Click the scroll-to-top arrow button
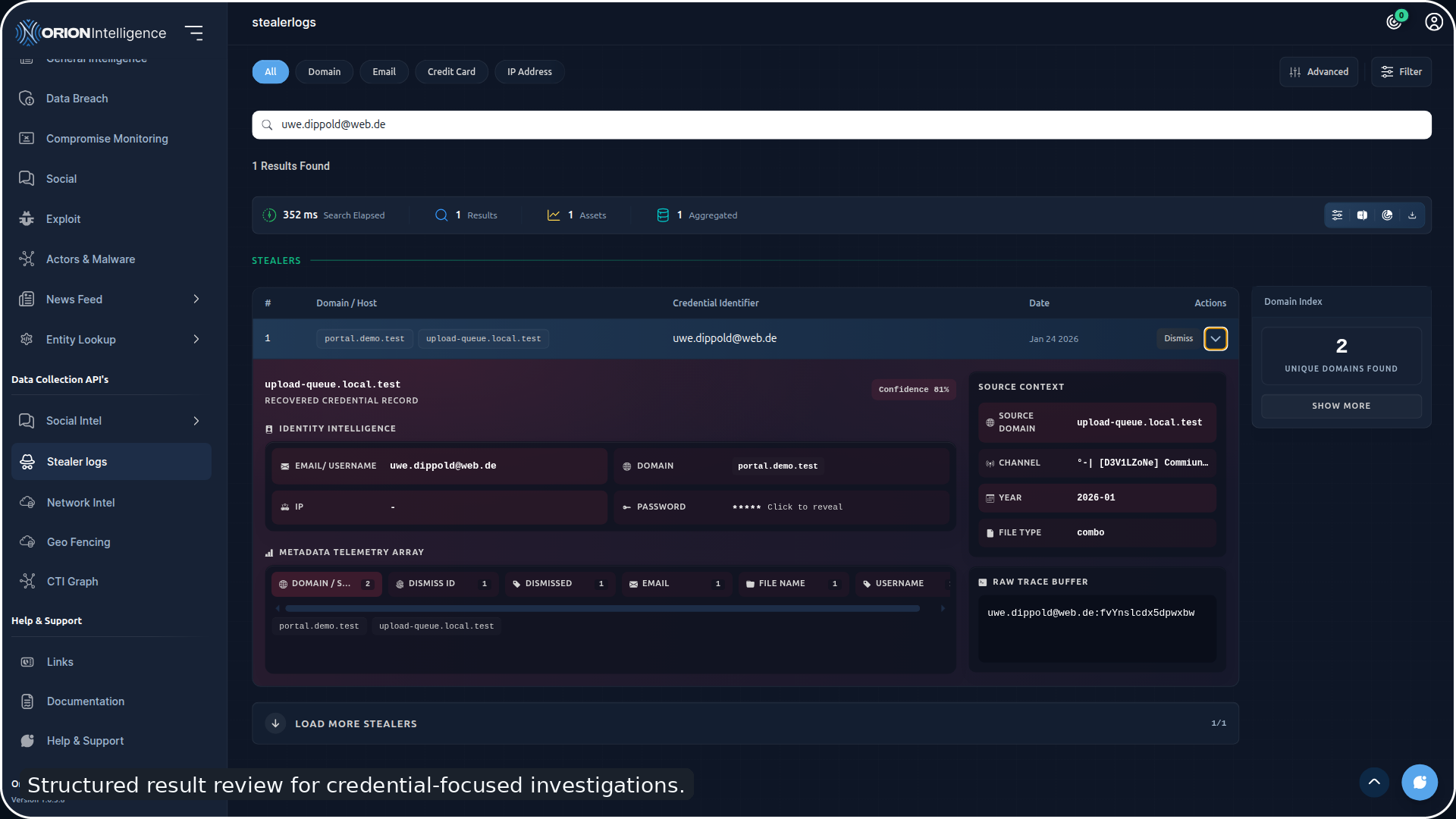The width and height of the screenshot is (1456, 819). pyautogui.click(x=1374, y=782)
